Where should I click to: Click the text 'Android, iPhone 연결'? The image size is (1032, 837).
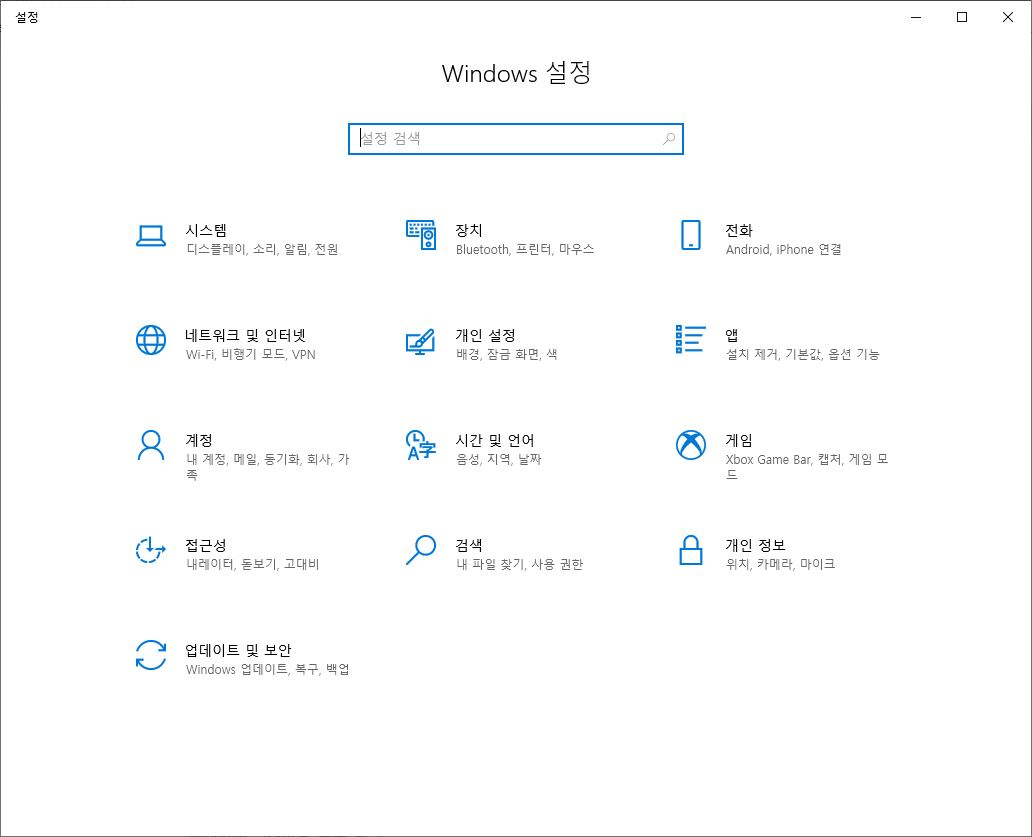click(x=783, y=249)
